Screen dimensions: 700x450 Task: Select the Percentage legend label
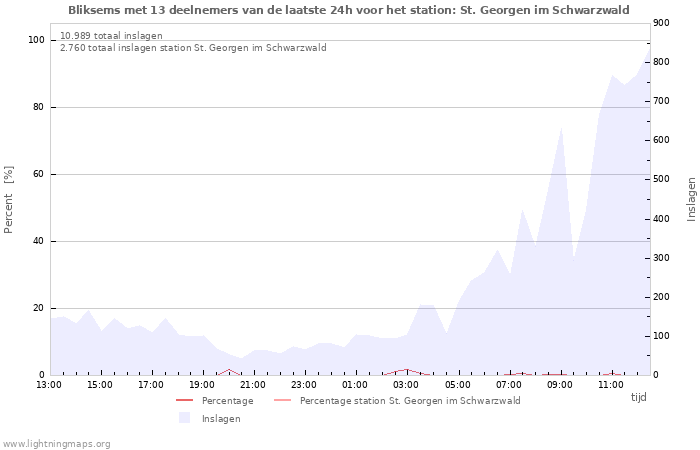227,401
